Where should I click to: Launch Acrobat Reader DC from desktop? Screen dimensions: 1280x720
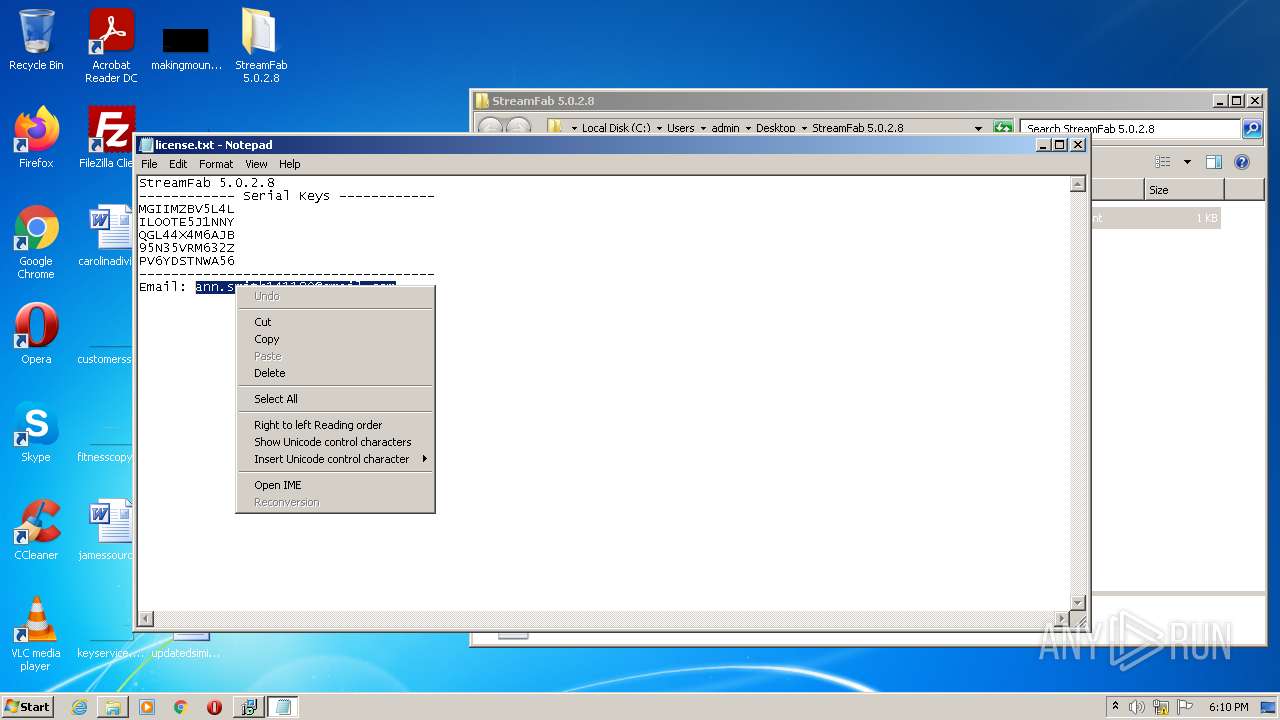click(x=111, y=45)
